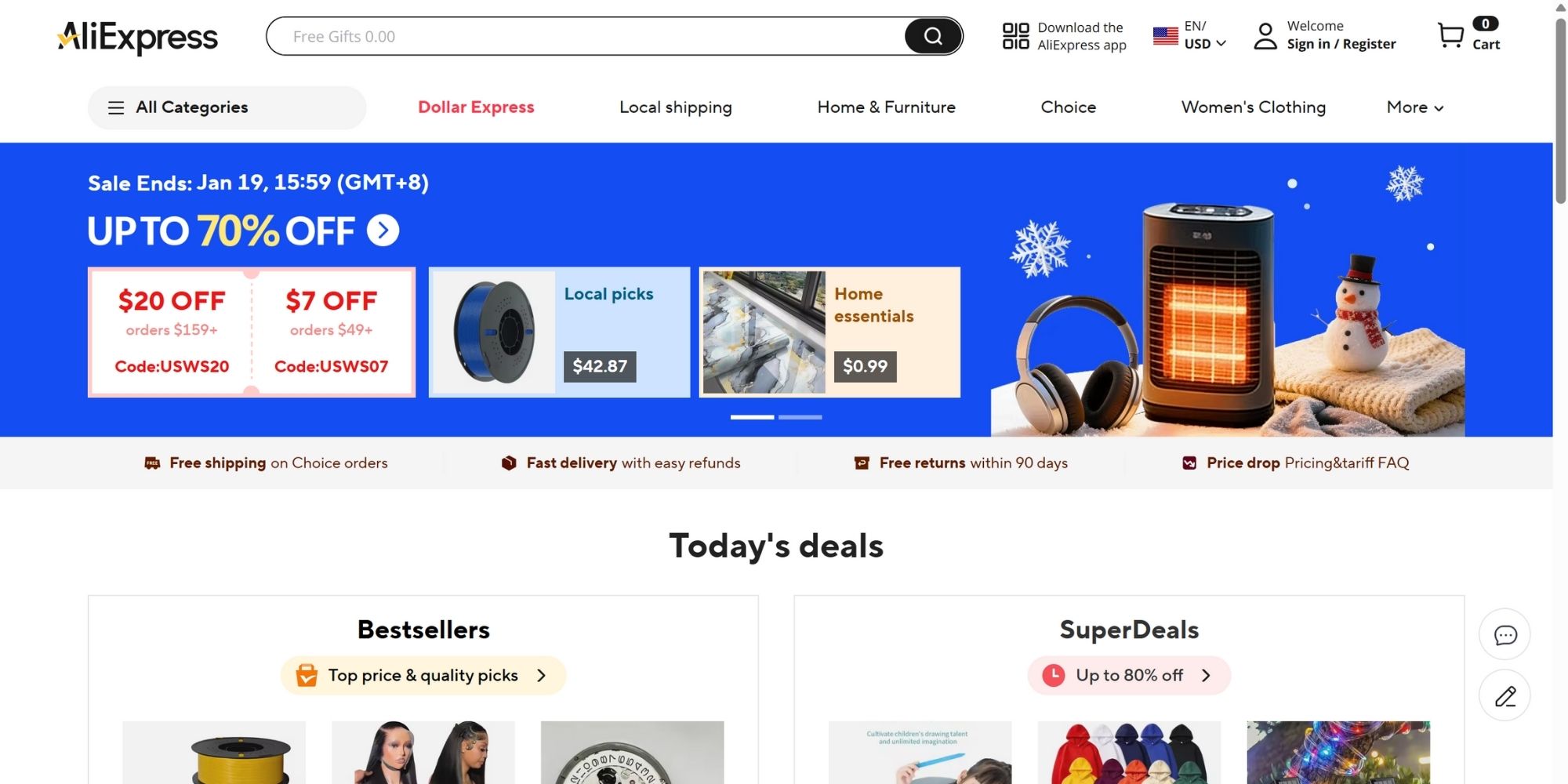This screenshot has height=784, width=1568.
Task: Open the shopping cart icon
Action: tap(1450, 35)
